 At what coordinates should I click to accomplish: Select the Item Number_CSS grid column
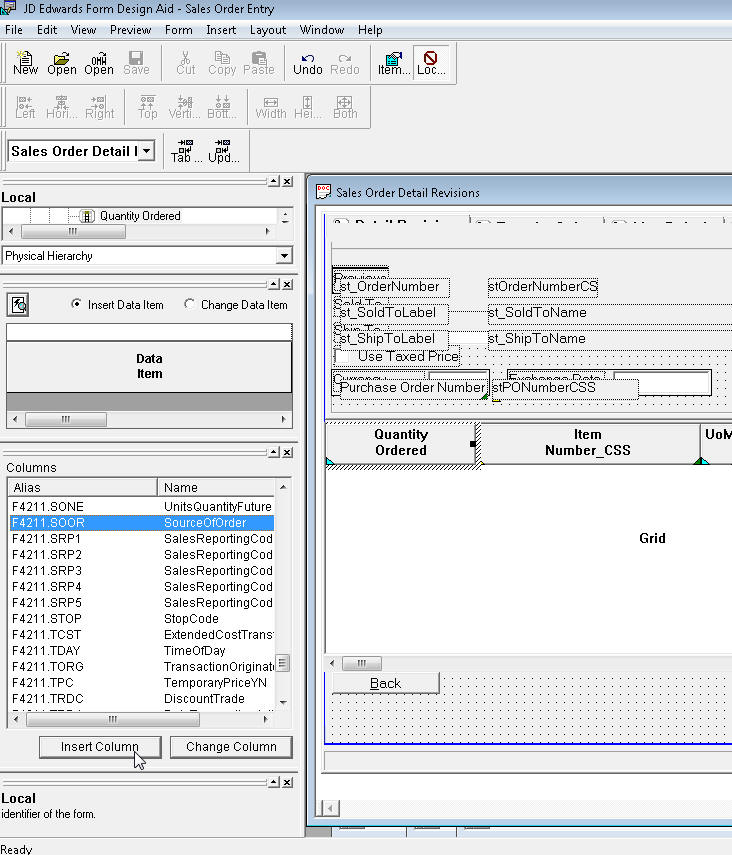point(587,442)
